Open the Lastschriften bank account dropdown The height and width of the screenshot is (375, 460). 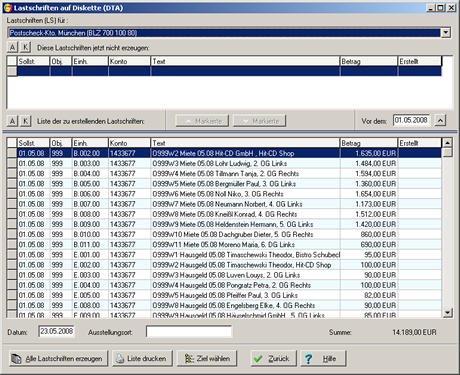[446, 33]
